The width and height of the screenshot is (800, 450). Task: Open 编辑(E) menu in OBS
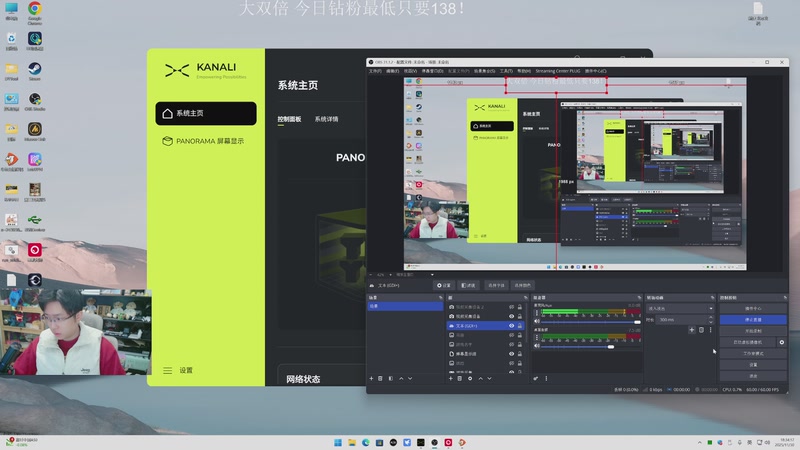(x=392, y=71)
